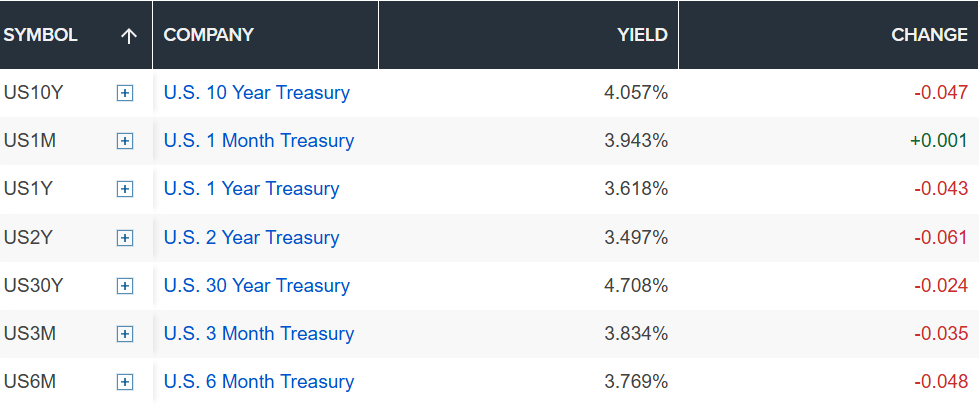Viewport: 980px width, 408px height.
Task: Click the plus icon beside US3M
Action: pyautogui.click(x=125, y=334)
